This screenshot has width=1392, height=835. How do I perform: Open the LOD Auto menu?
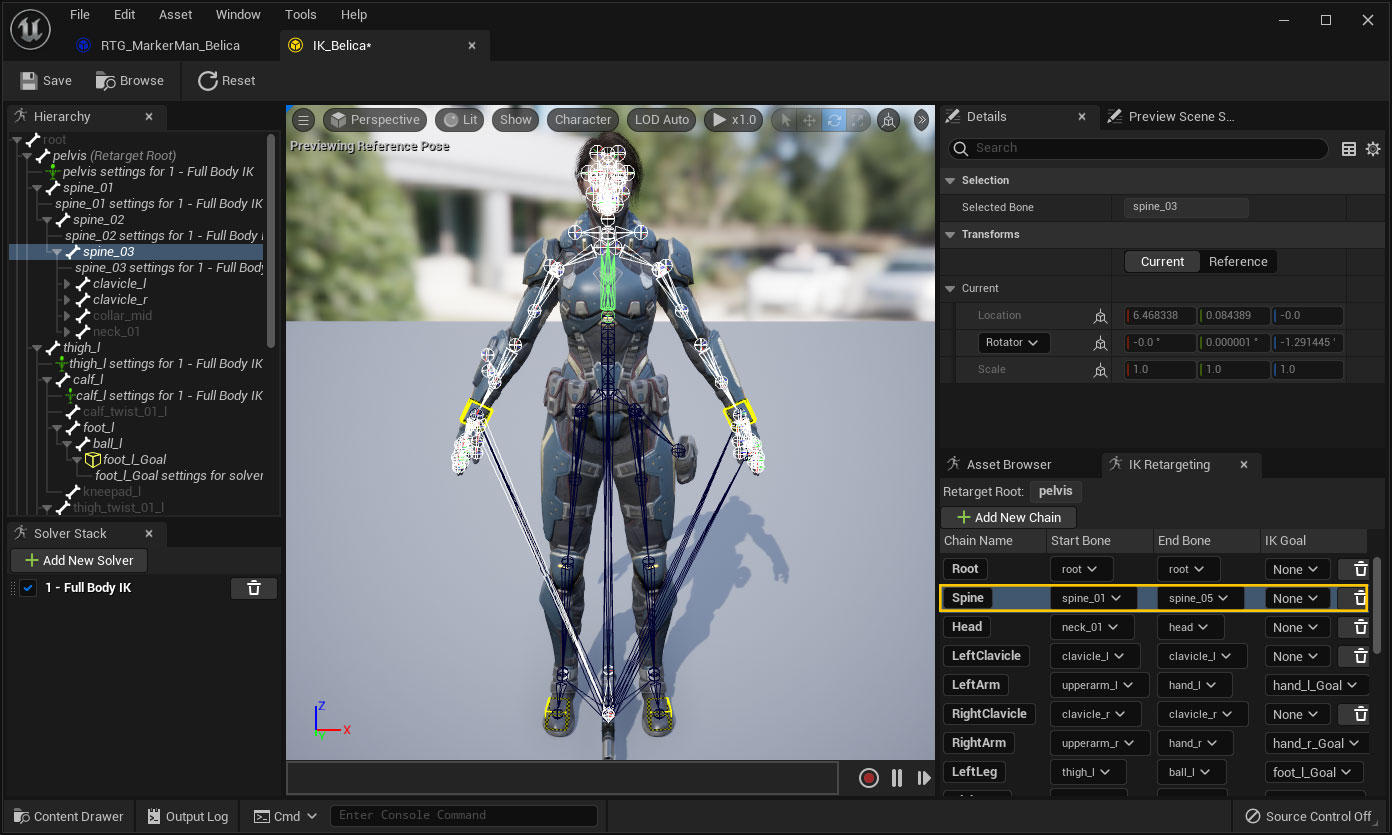(x=662, y=120)
